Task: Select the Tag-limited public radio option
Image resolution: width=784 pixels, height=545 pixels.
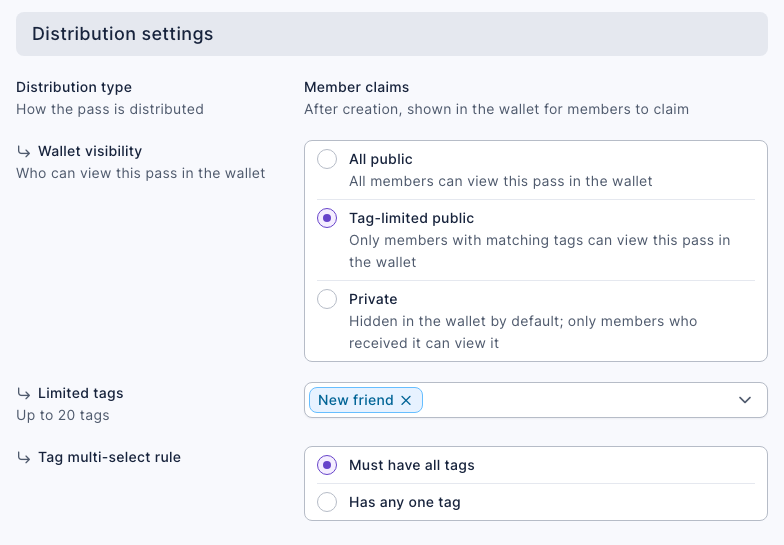Action: click(327, 218)
